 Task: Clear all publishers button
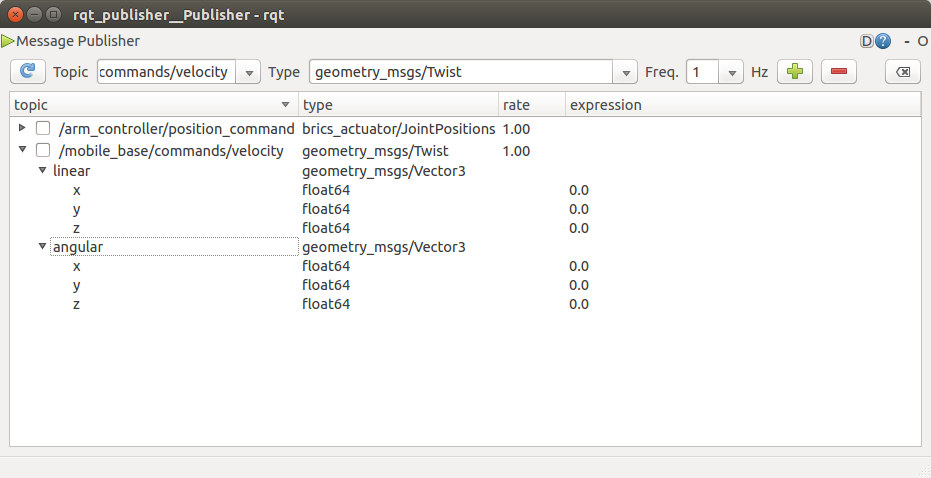coord(903,72)
